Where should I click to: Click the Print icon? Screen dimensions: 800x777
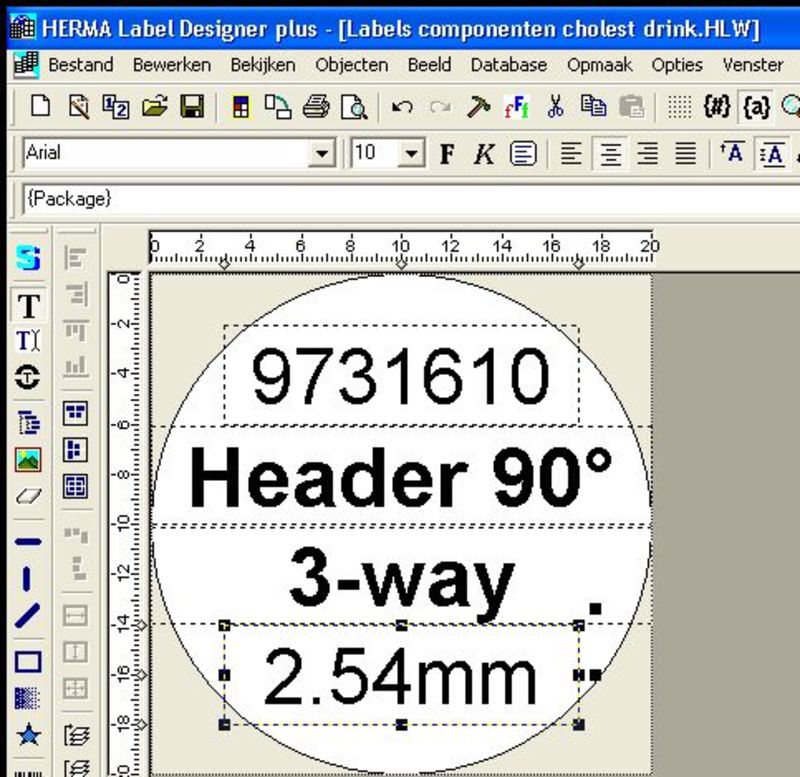[x=316, y=107]
